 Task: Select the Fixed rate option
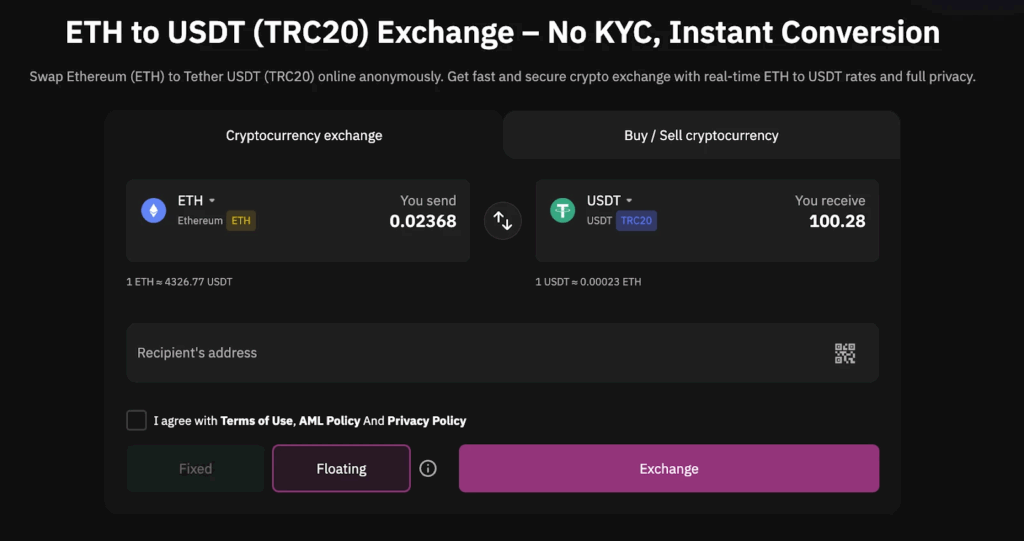point(195,468)
